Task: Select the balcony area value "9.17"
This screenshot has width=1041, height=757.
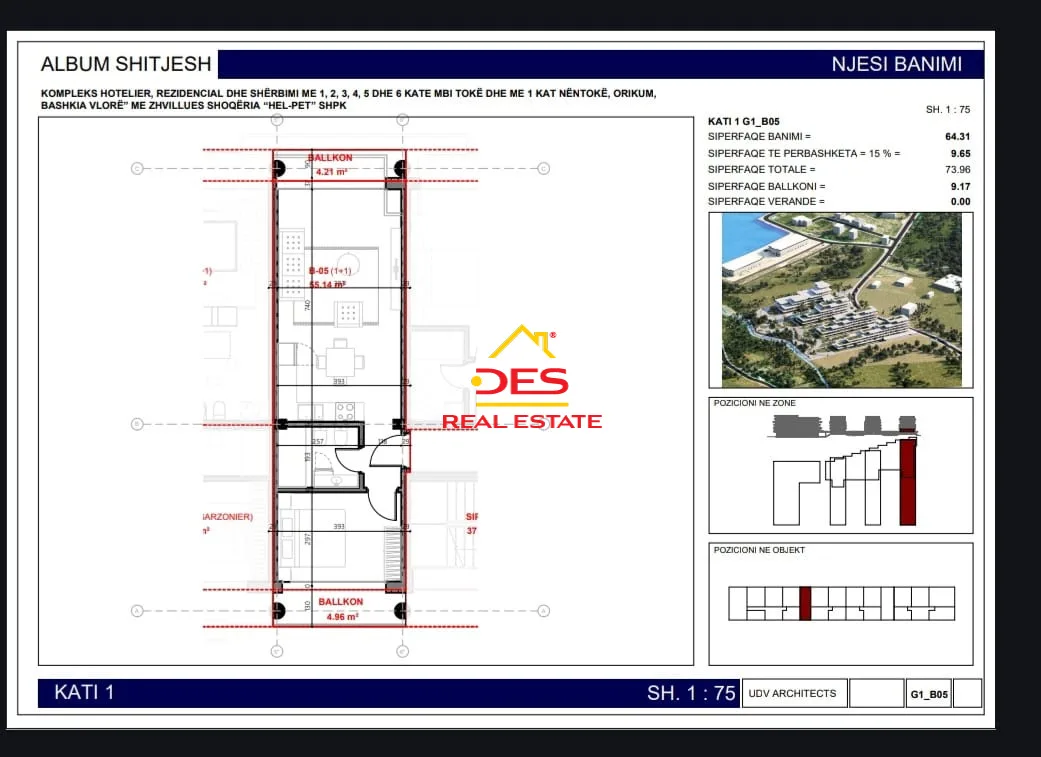Action: [960, 187]
